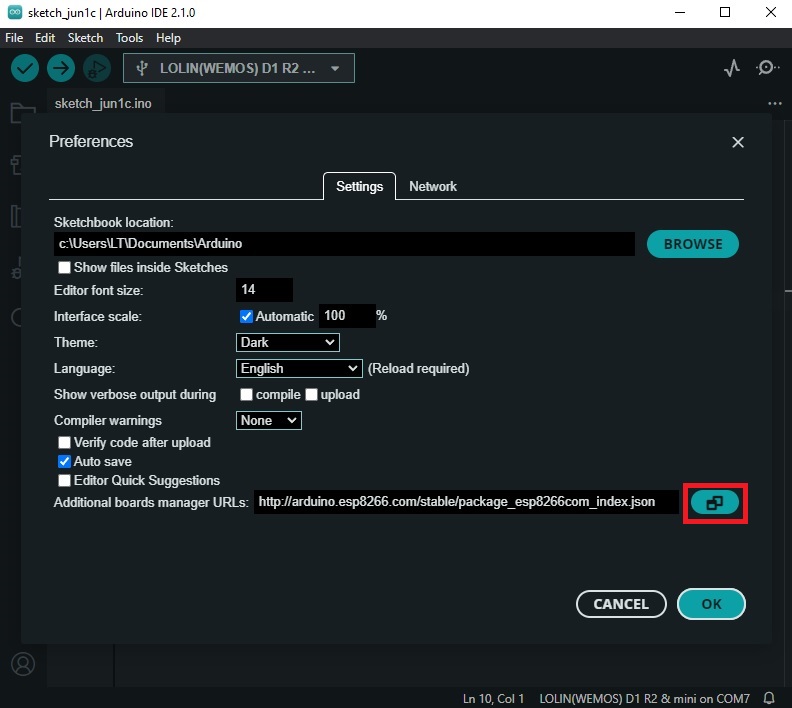Open the Serial Plotter icon

point(731,68)
